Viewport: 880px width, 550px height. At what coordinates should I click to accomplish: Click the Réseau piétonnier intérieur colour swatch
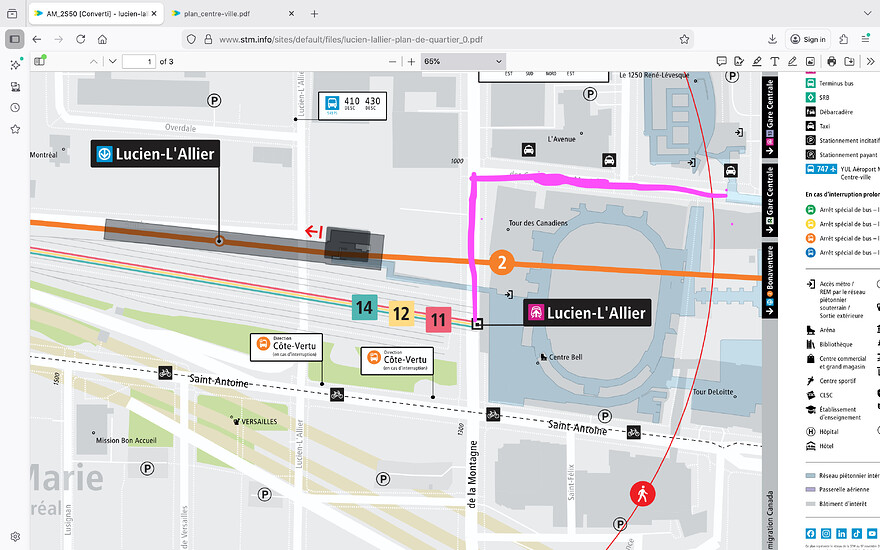point(810,475)
